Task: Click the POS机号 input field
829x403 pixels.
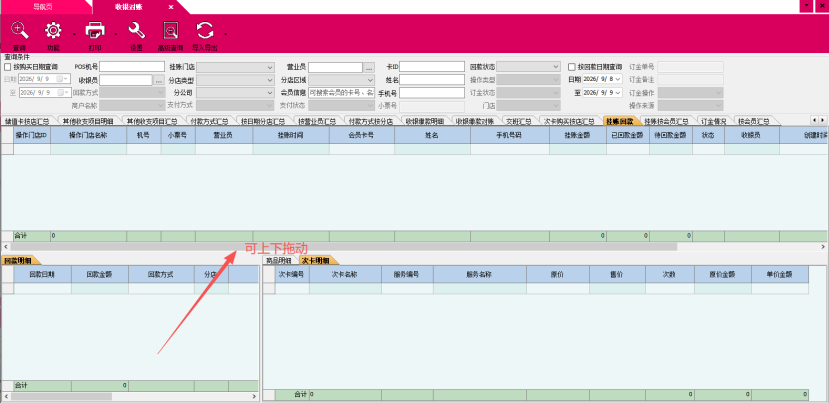Action: pos(132,67)
